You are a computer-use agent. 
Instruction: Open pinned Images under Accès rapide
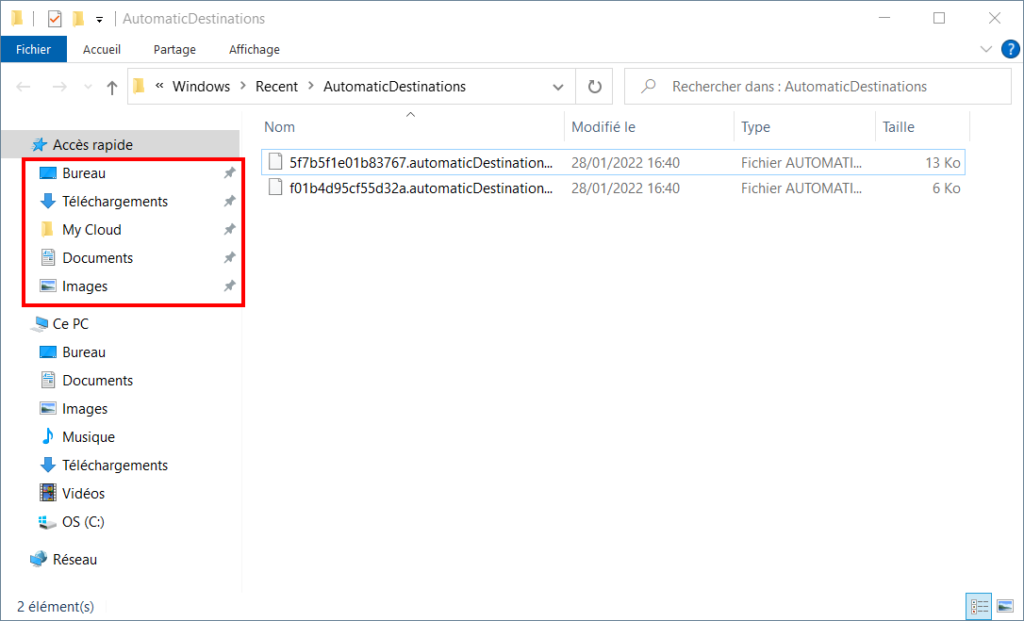[85, 286]
